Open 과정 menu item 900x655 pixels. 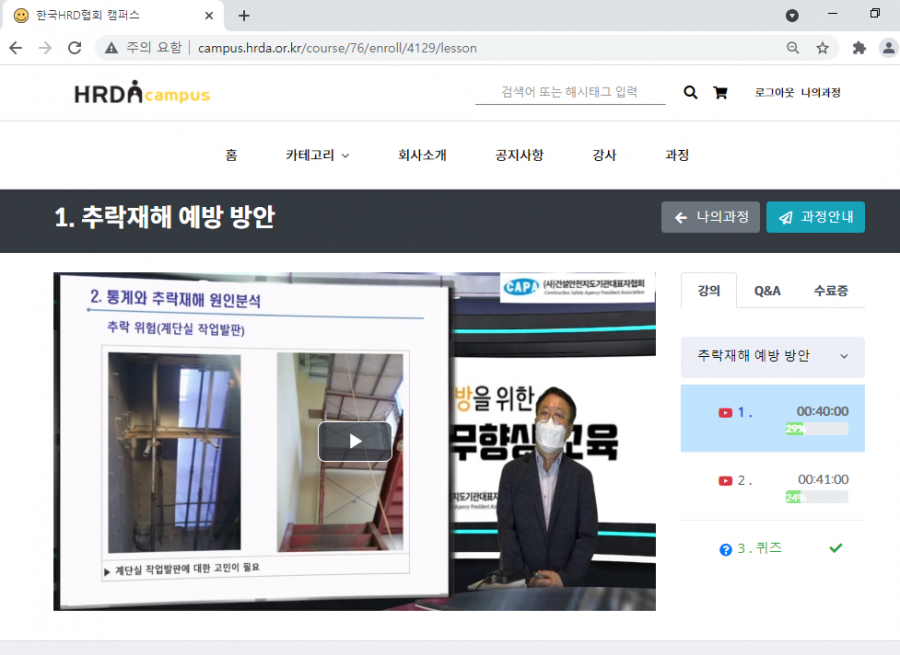[677, 155]
